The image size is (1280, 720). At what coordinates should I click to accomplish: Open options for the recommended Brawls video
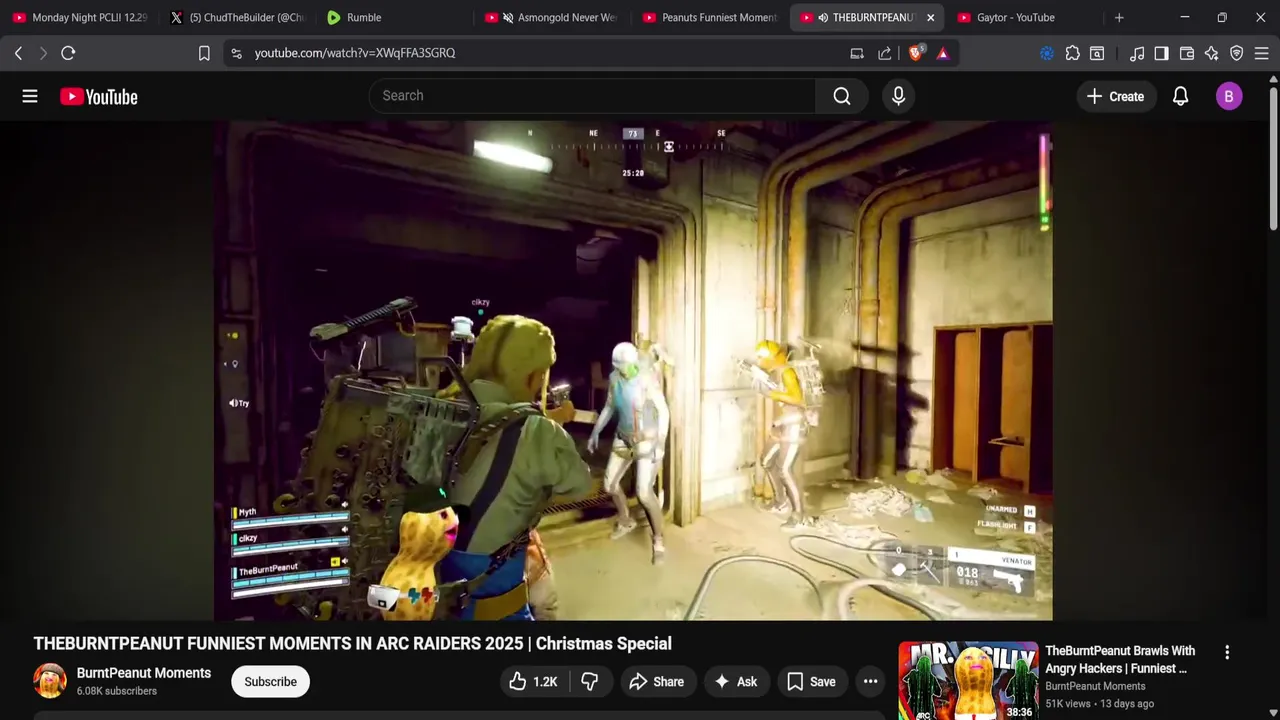[x=1227, y=652]
